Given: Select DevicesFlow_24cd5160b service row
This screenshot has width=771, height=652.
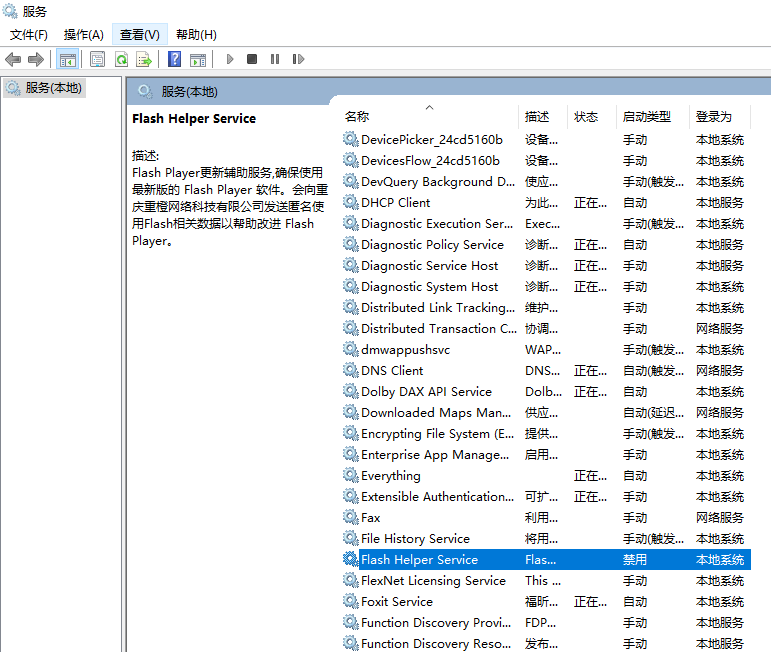Looking at the screenshot, I should pyautogui.click(x=546, y=161).
